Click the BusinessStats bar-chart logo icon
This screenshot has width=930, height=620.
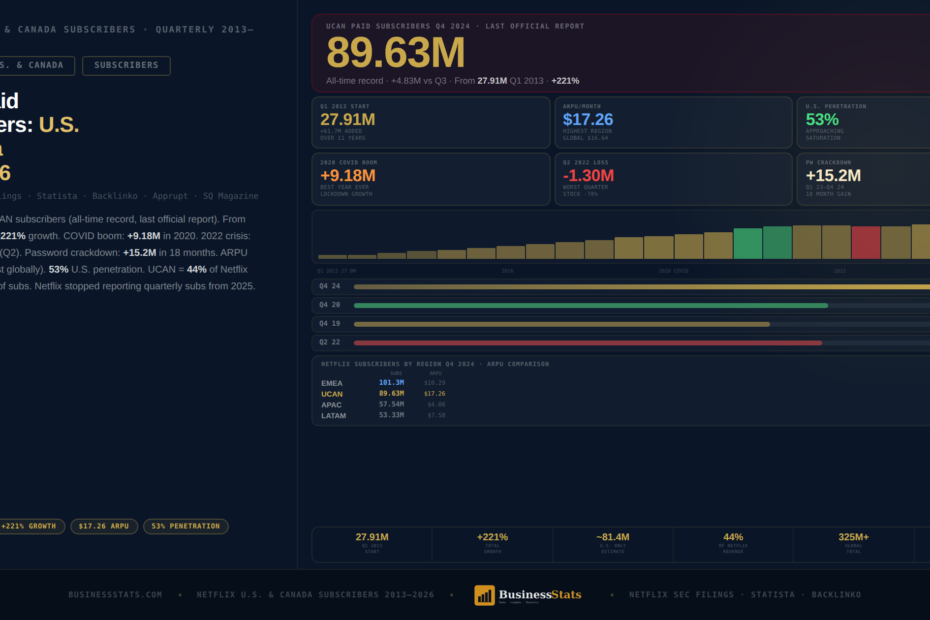click(x=484, y=595)
